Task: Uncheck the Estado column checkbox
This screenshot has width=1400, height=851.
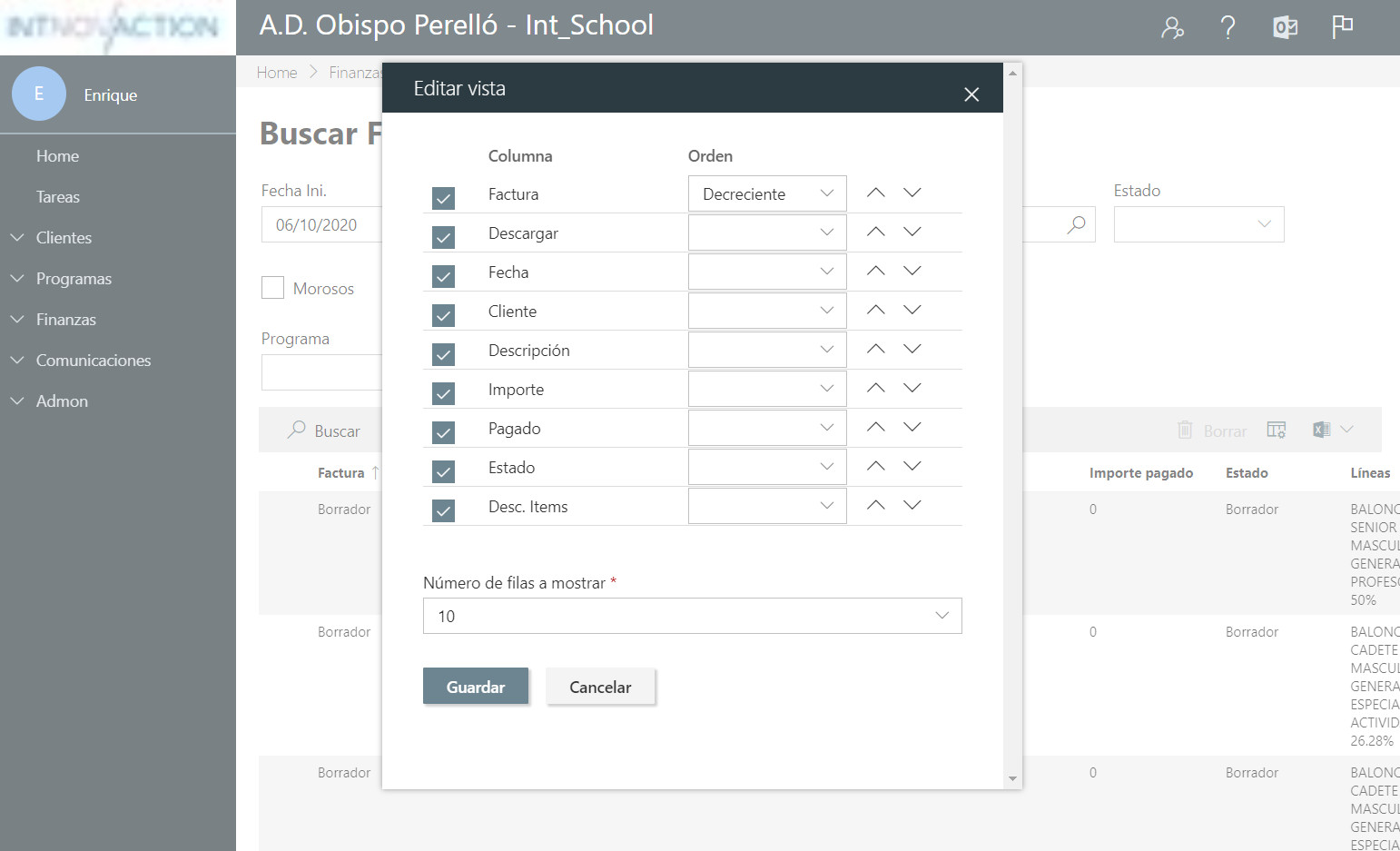Action: pyautogui.click(x=443, y=471)
